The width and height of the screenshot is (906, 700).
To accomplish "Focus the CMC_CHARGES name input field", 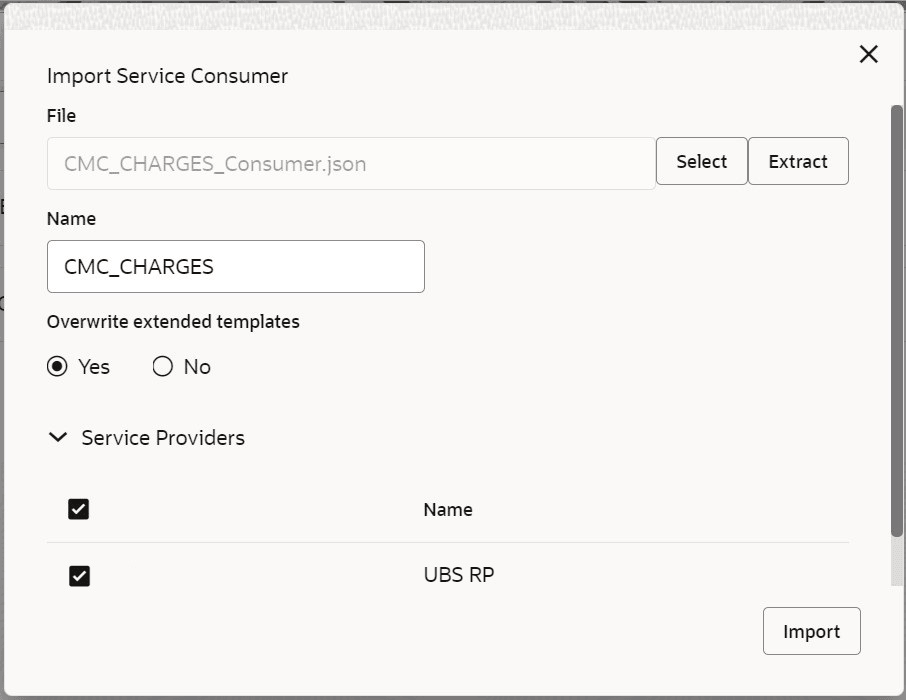I will click(236, 267).
